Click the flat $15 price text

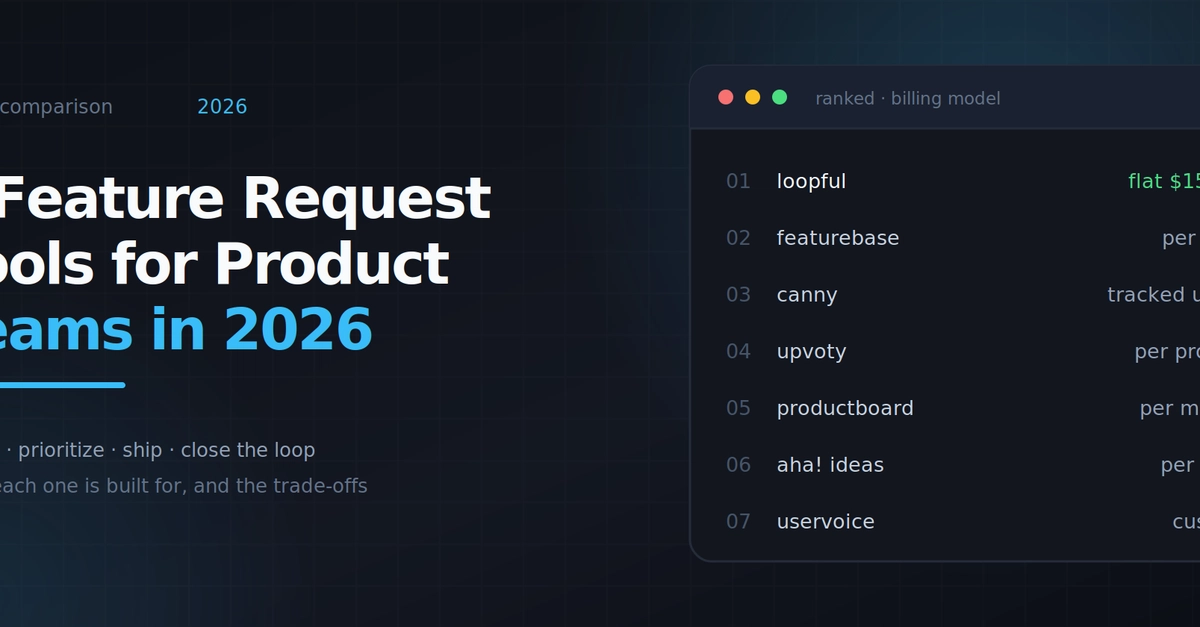(x=1164, y=181)
